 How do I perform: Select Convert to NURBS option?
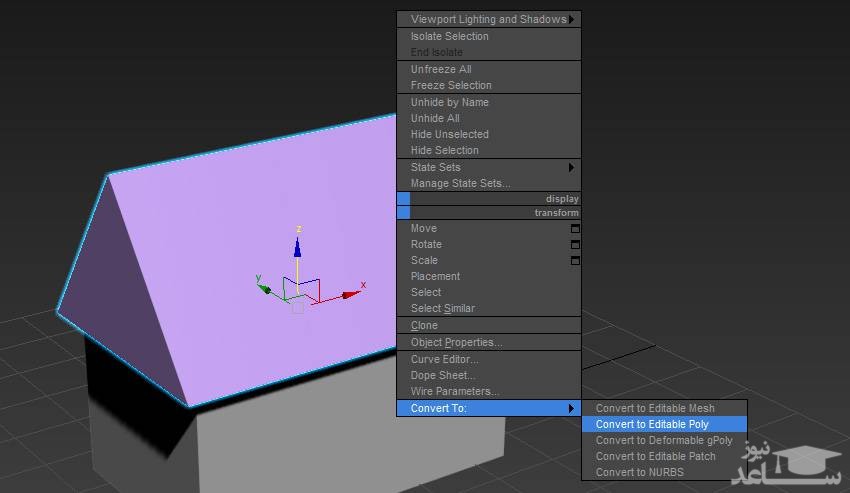[640, 472]
